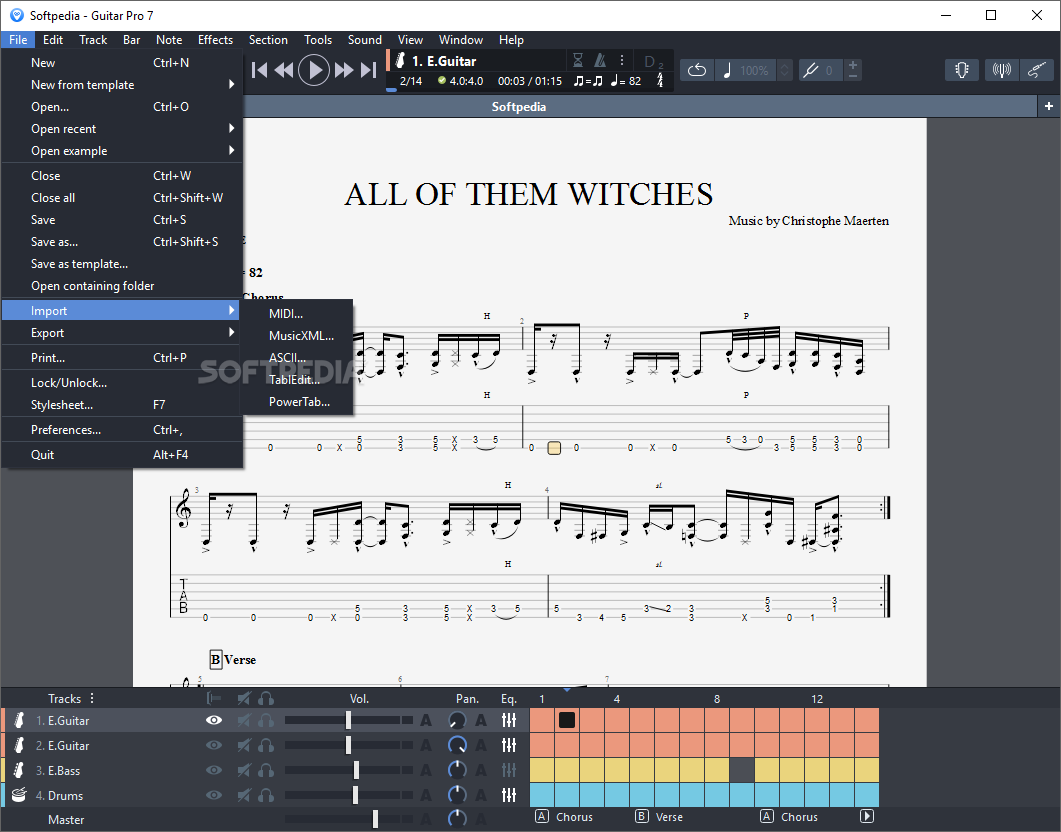Enable loop playback icon
This screenshot has width=1061, height=832.
click(697, 70)
